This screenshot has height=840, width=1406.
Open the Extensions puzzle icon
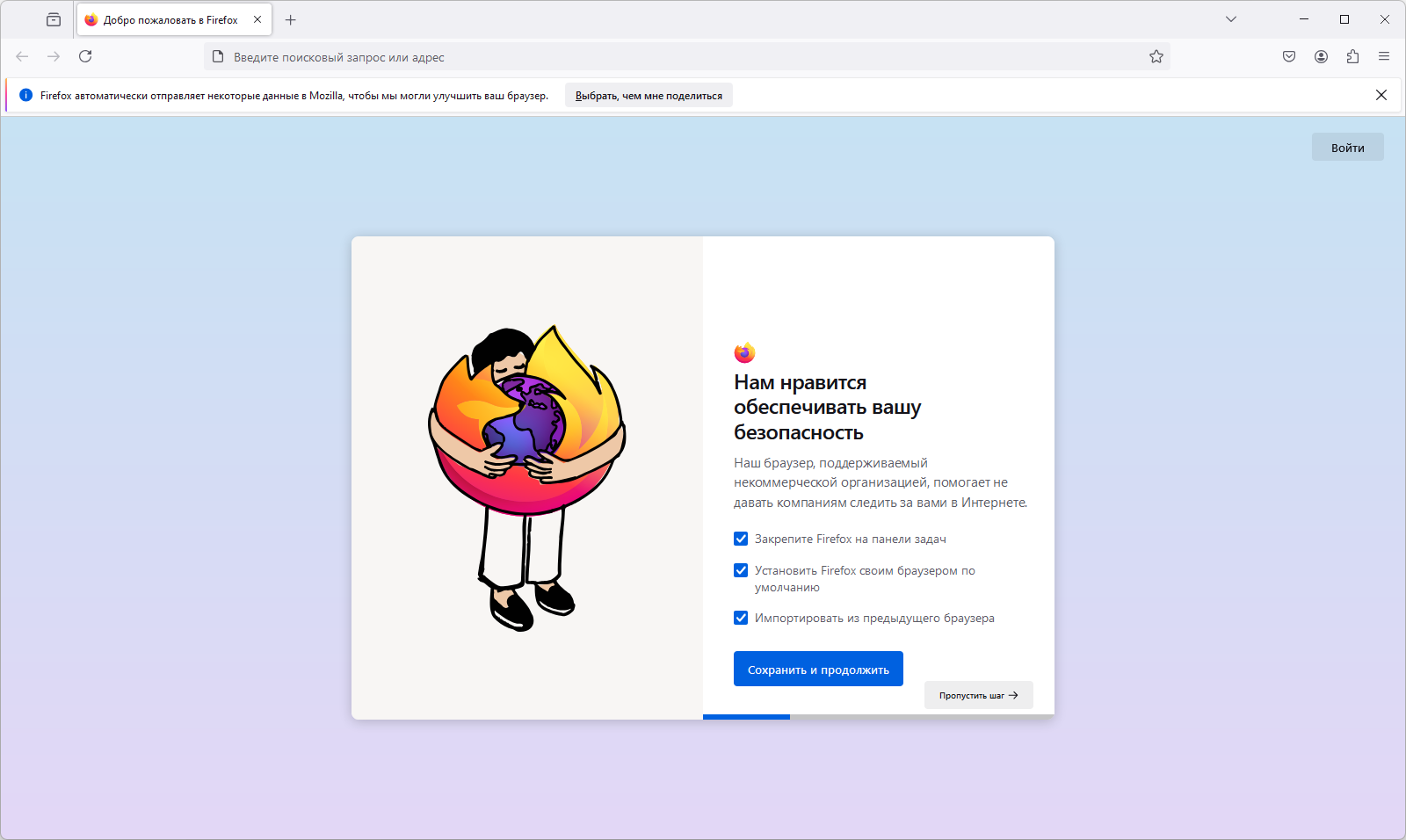pos(1352,56)
